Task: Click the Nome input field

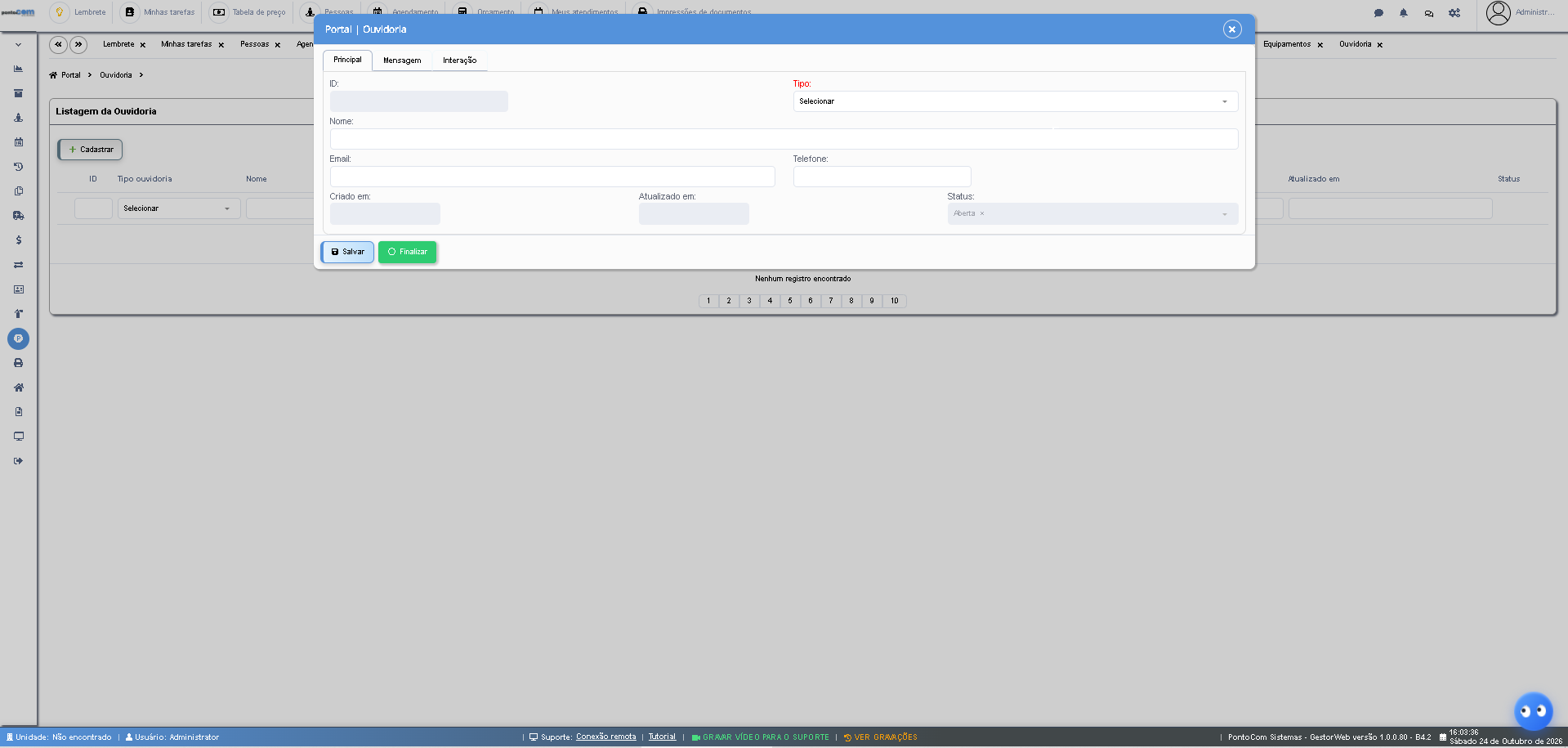Action: [x=784, y=139]
